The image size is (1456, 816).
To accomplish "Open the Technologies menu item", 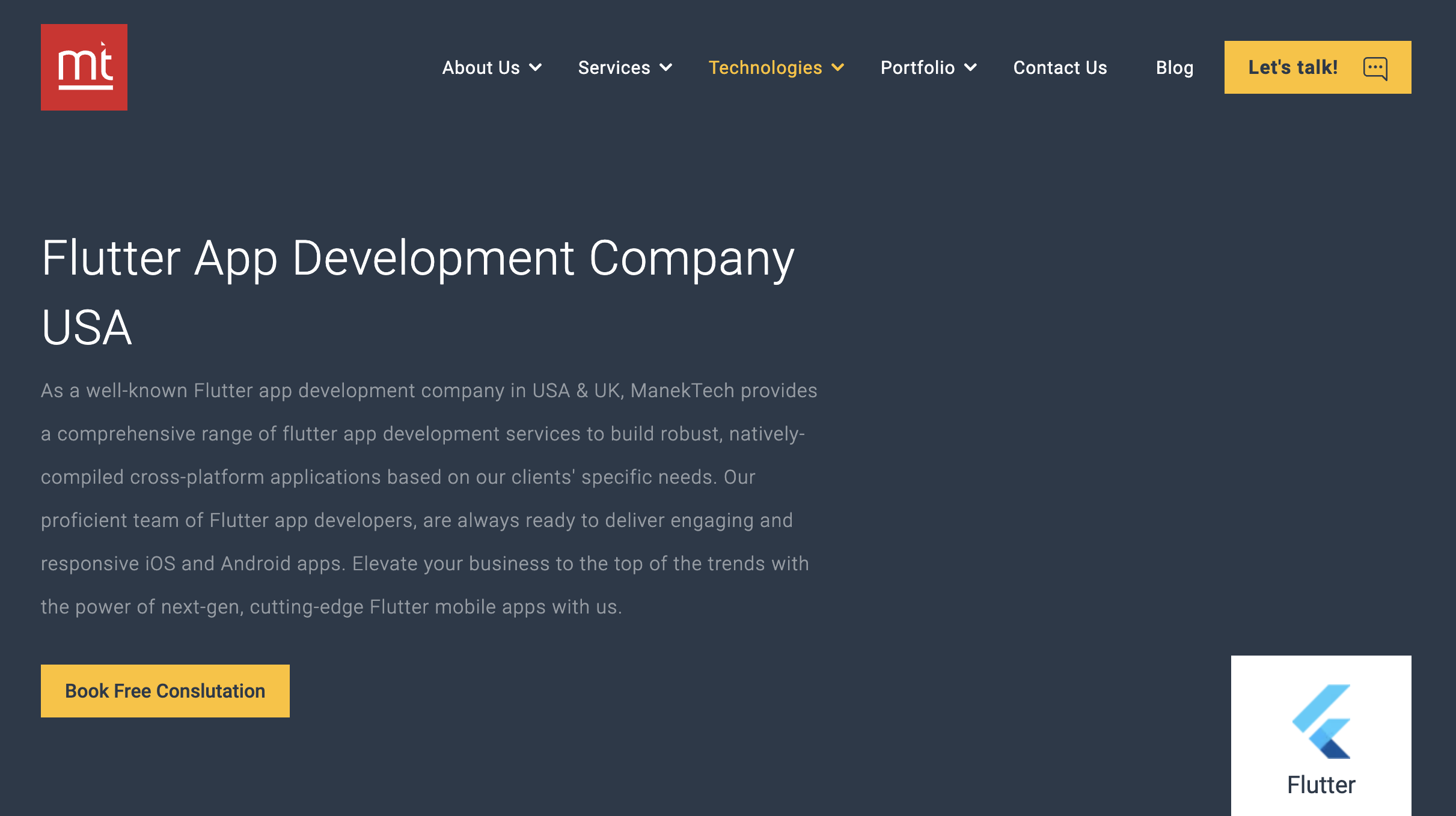I will [765, 67].
